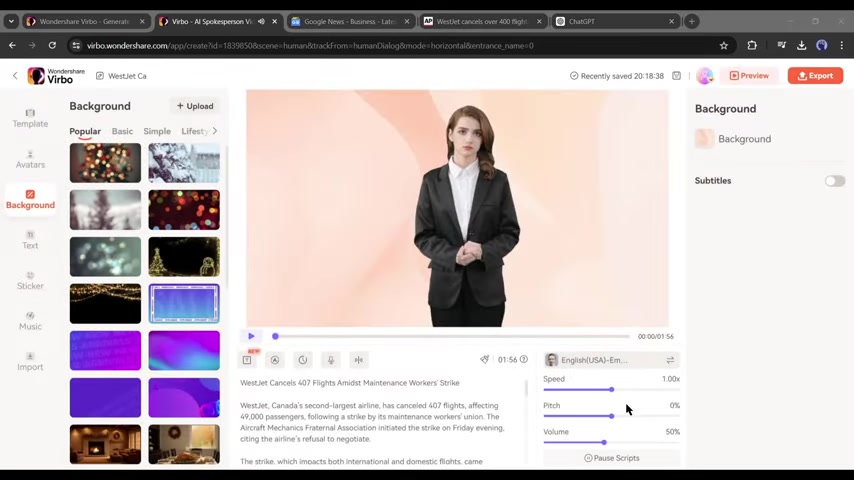
Task: Switch to the Basic background tab
Action: tap(122, 131)
